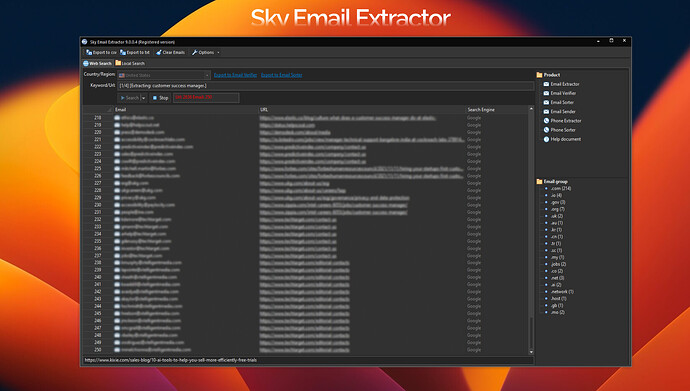Open the URL link in row 237
The width and height of the screenshot is (690, 391).
pyautogui.click(x=298, y=256)
